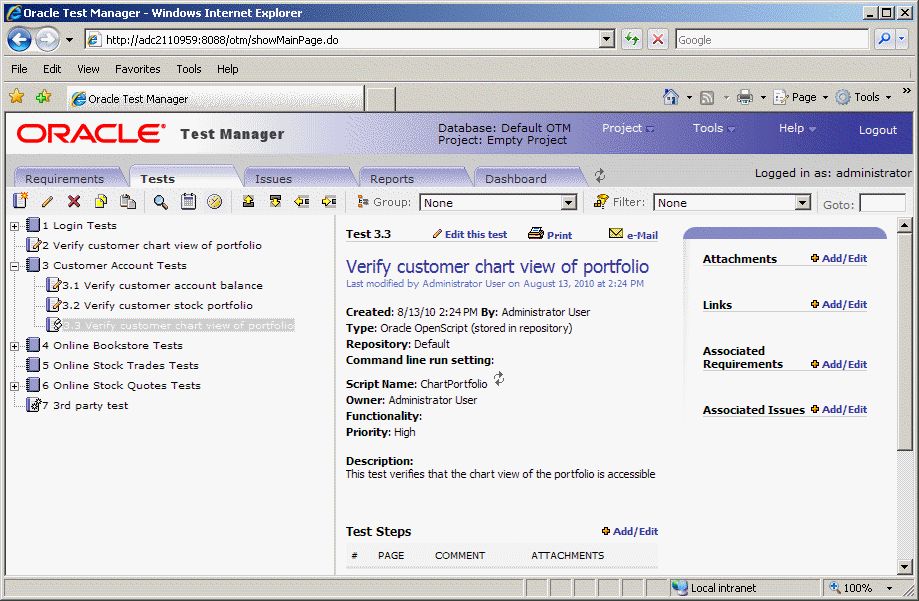This screenshot has width=919, height=601.
Task: Expand the 6 Online Stock Quotes Tests node
Action: 15,386
